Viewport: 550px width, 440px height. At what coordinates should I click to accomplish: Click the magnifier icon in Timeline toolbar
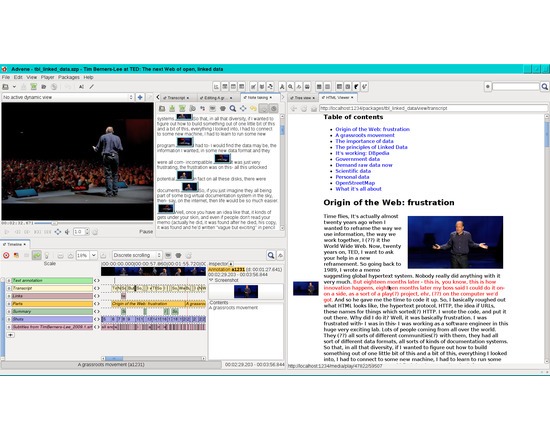pos(271,255)
